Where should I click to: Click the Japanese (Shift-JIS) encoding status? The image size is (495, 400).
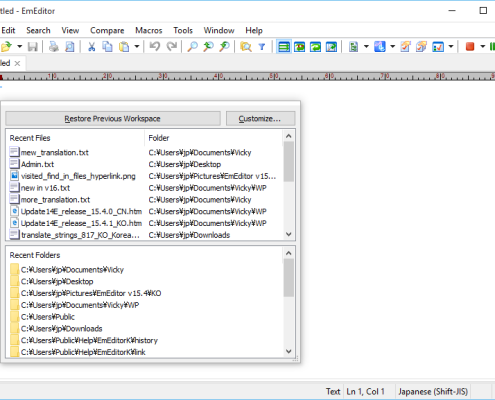433,391
